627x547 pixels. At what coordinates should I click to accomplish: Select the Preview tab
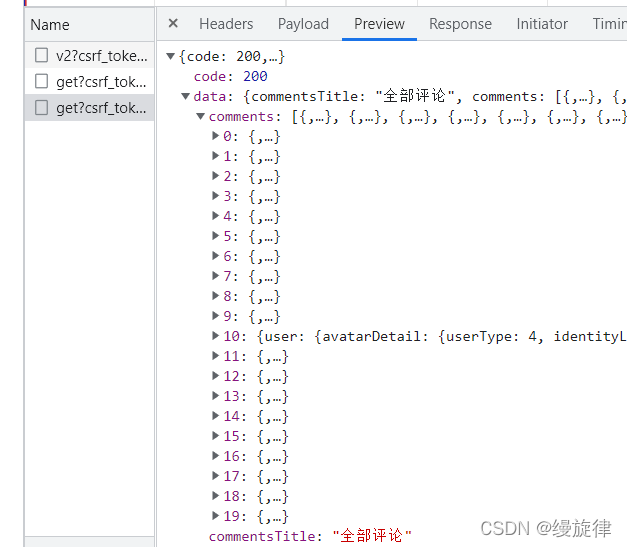click(x=379, y=24)
